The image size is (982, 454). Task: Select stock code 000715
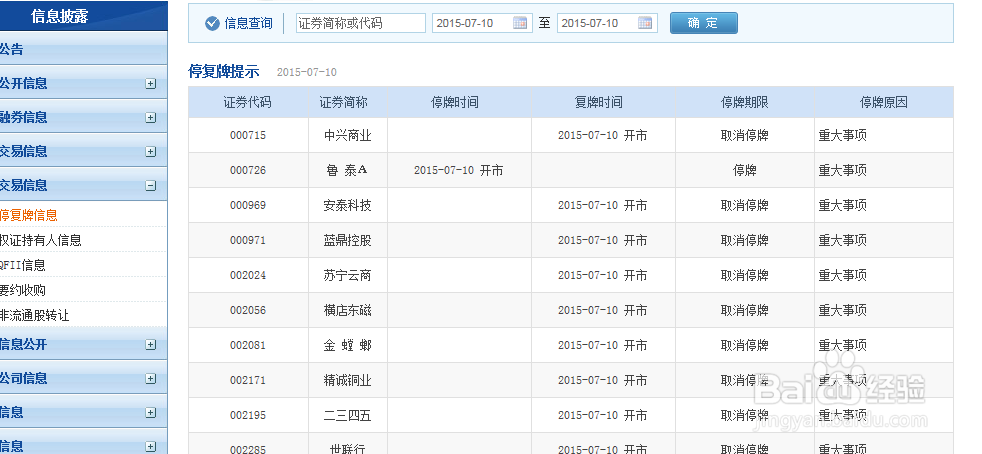[x=248, y=135]
